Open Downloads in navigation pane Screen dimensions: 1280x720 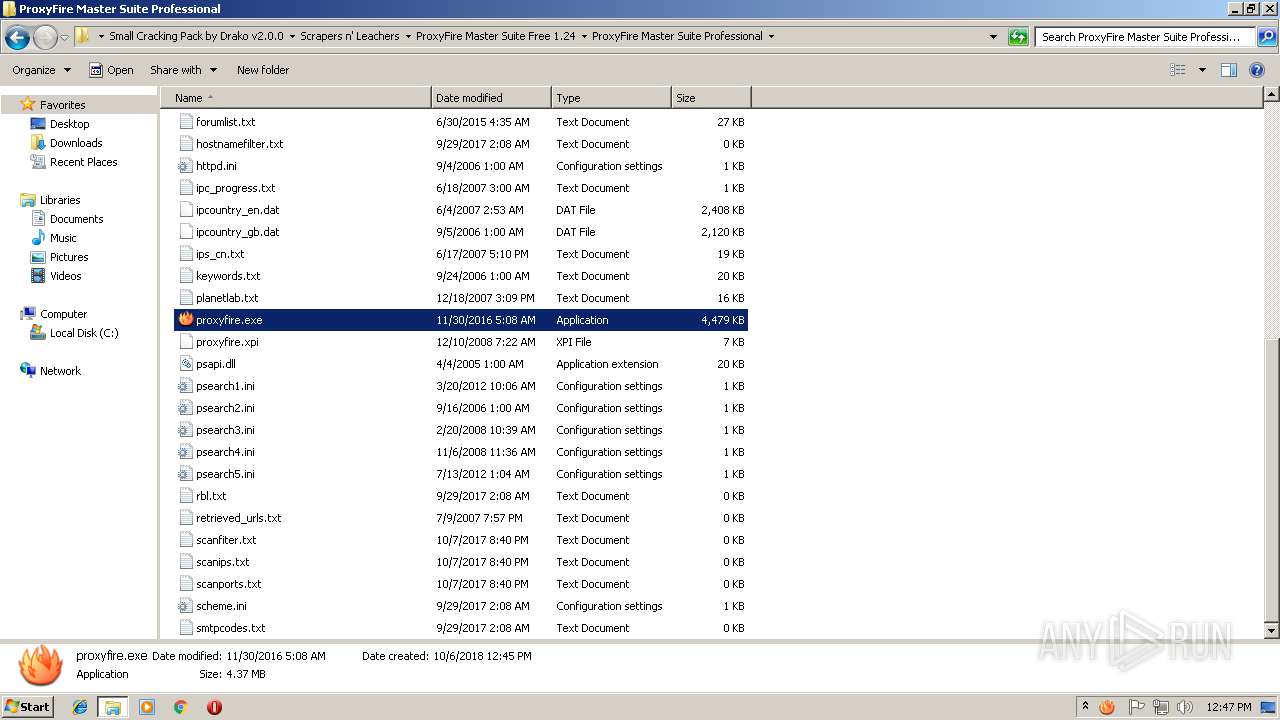click(x=76, y=143)
